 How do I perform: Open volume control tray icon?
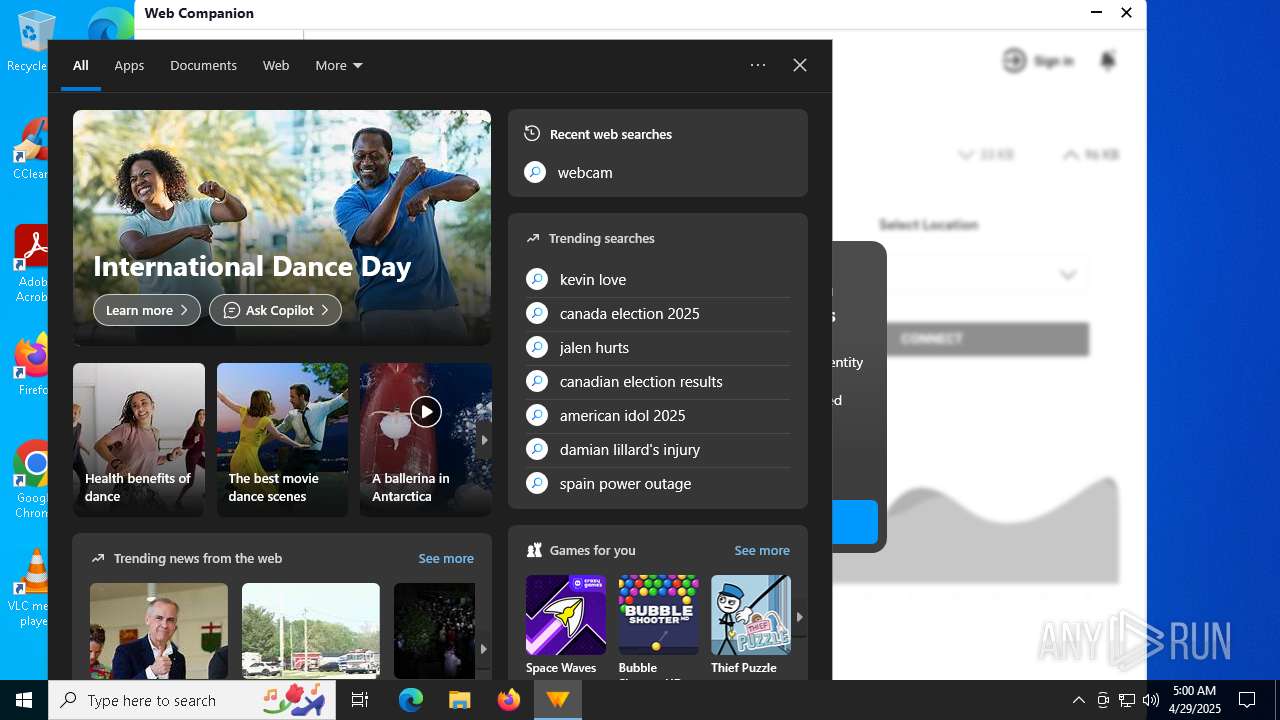(1151, 700)
